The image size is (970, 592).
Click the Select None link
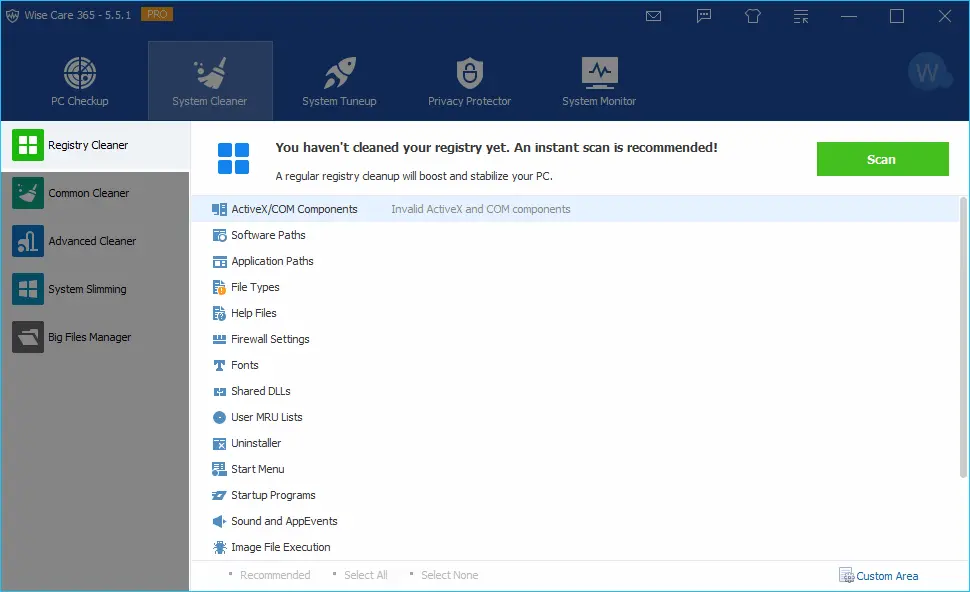click(450, 575)
